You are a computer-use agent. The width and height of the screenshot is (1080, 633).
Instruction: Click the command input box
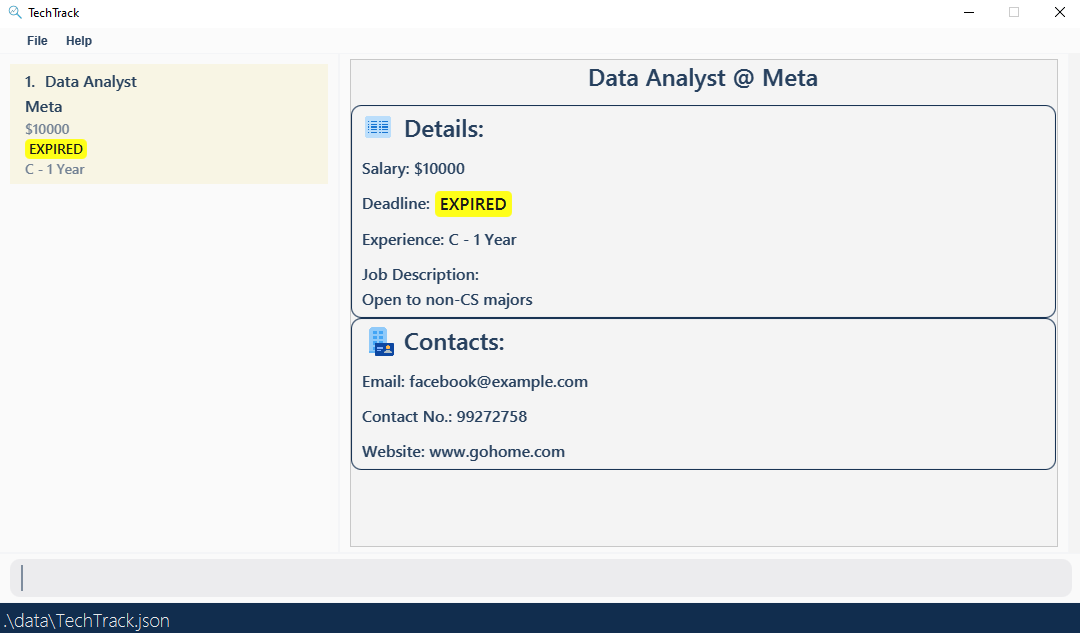click(x=541, y=578)
